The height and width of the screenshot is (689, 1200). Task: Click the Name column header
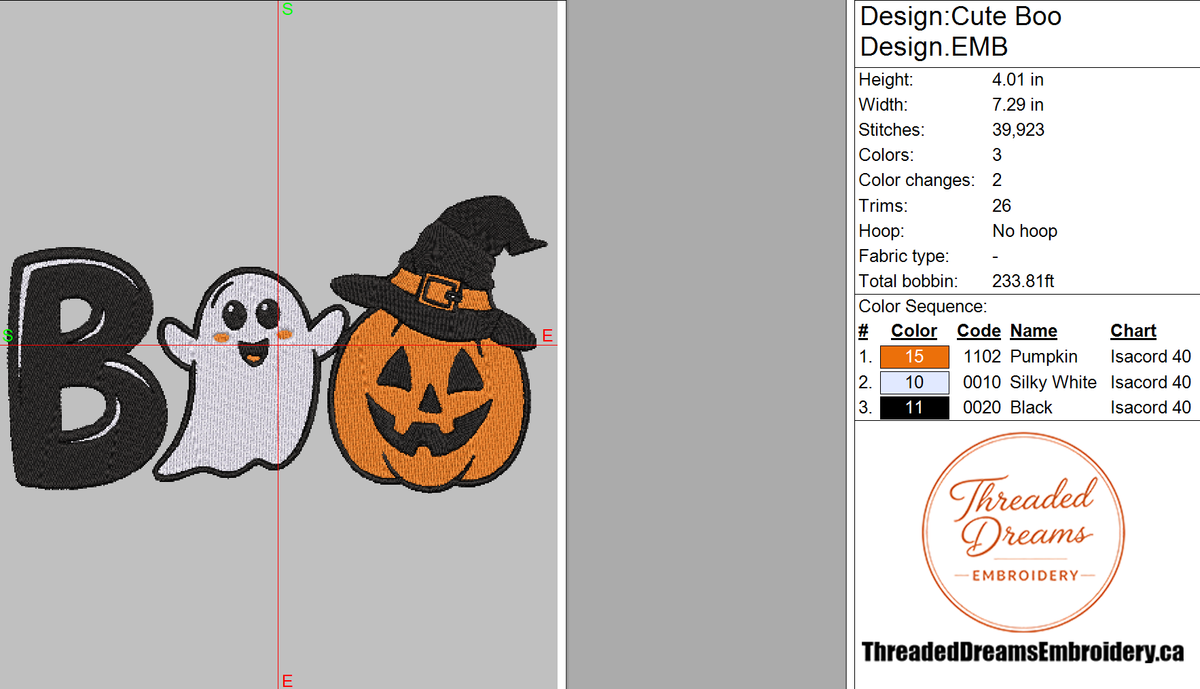(x=1033, y=331)
